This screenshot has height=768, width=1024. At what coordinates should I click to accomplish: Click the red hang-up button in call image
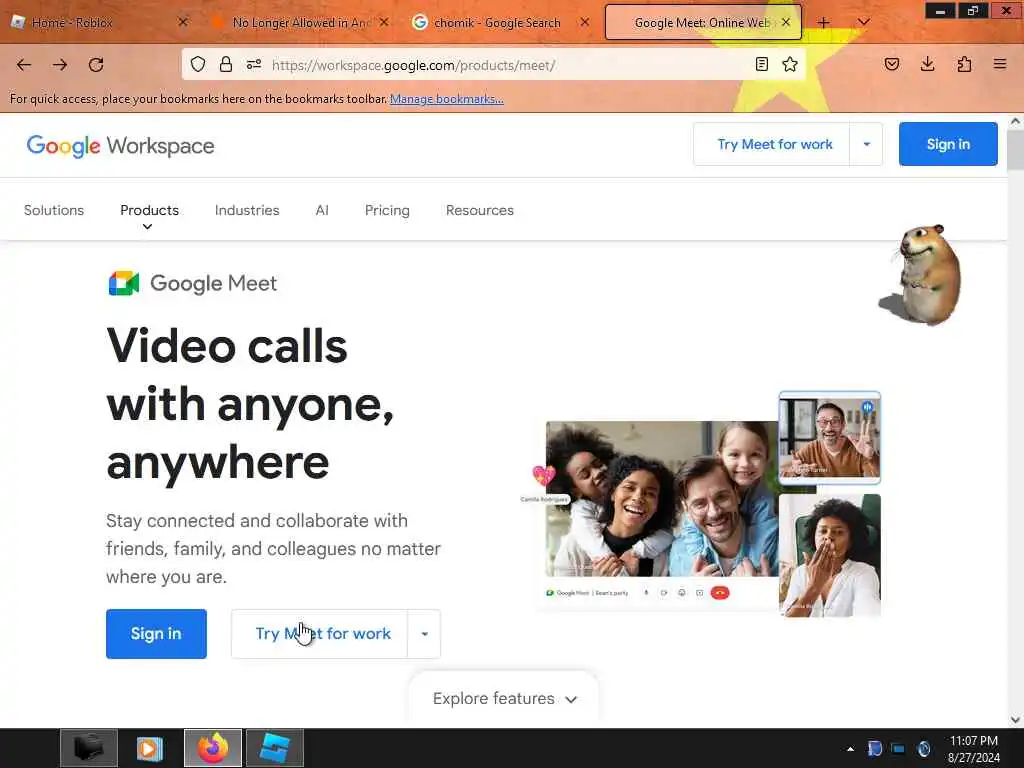720,593
